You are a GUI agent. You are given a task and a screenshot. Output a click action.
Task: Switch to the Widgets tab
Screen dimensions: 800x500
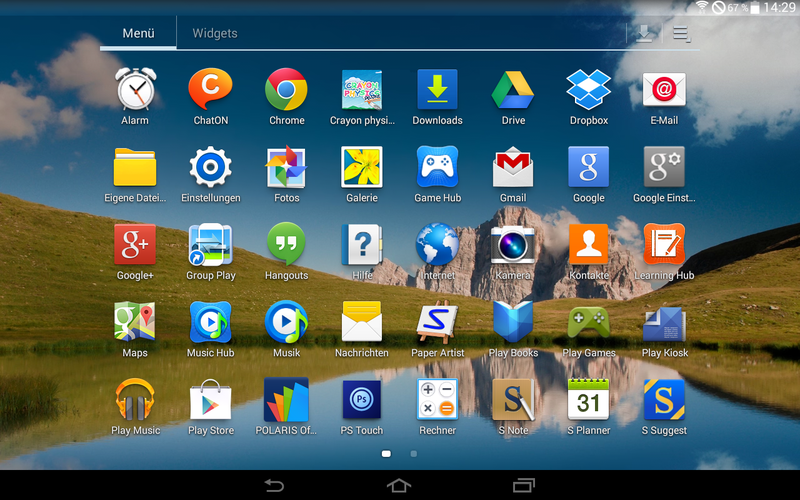(x=215, y=33)
